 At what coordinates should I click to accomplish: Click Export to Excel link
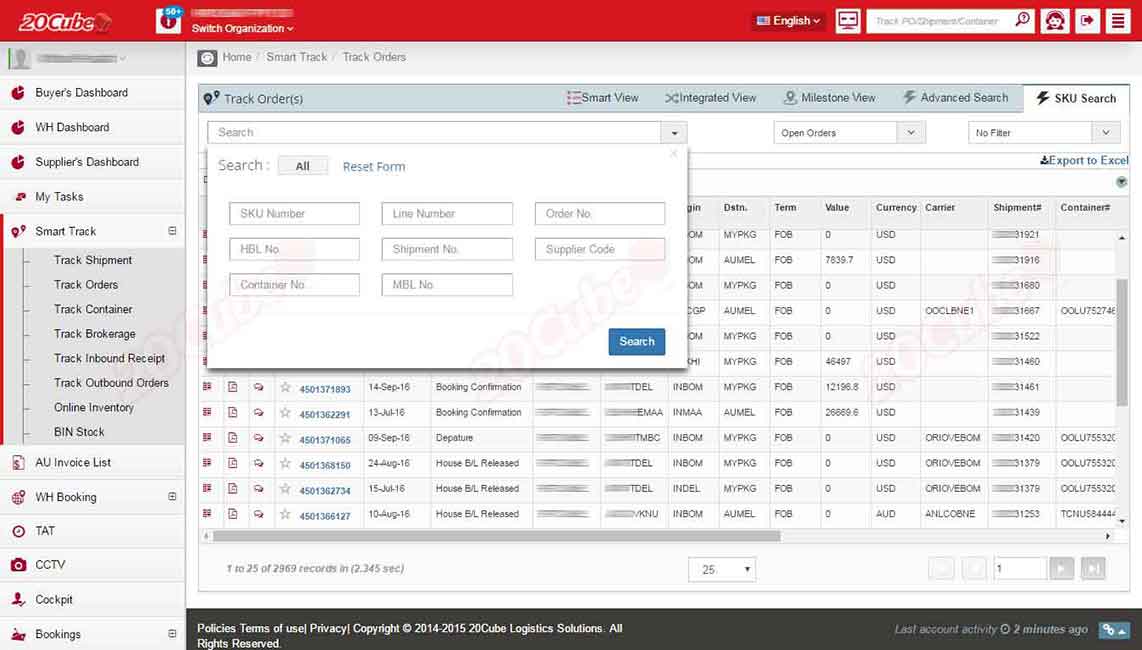[1084, 160]
